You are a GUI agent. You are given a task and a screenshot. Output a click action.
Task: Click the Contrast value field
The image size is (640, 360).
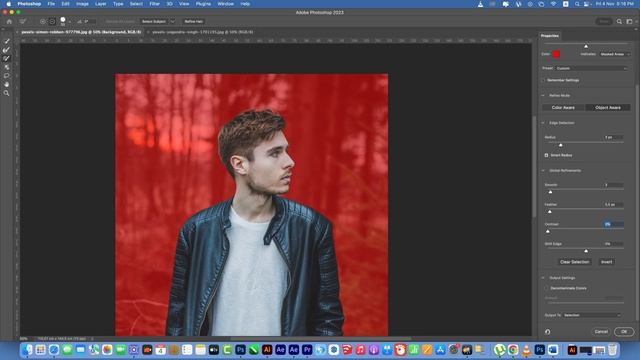(x=613, y=224)
